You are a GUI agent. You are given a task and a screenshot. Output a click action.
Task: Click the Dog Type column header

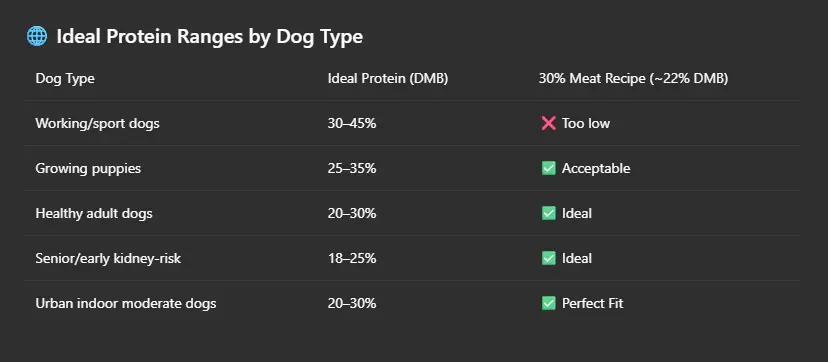click(65, 79)
